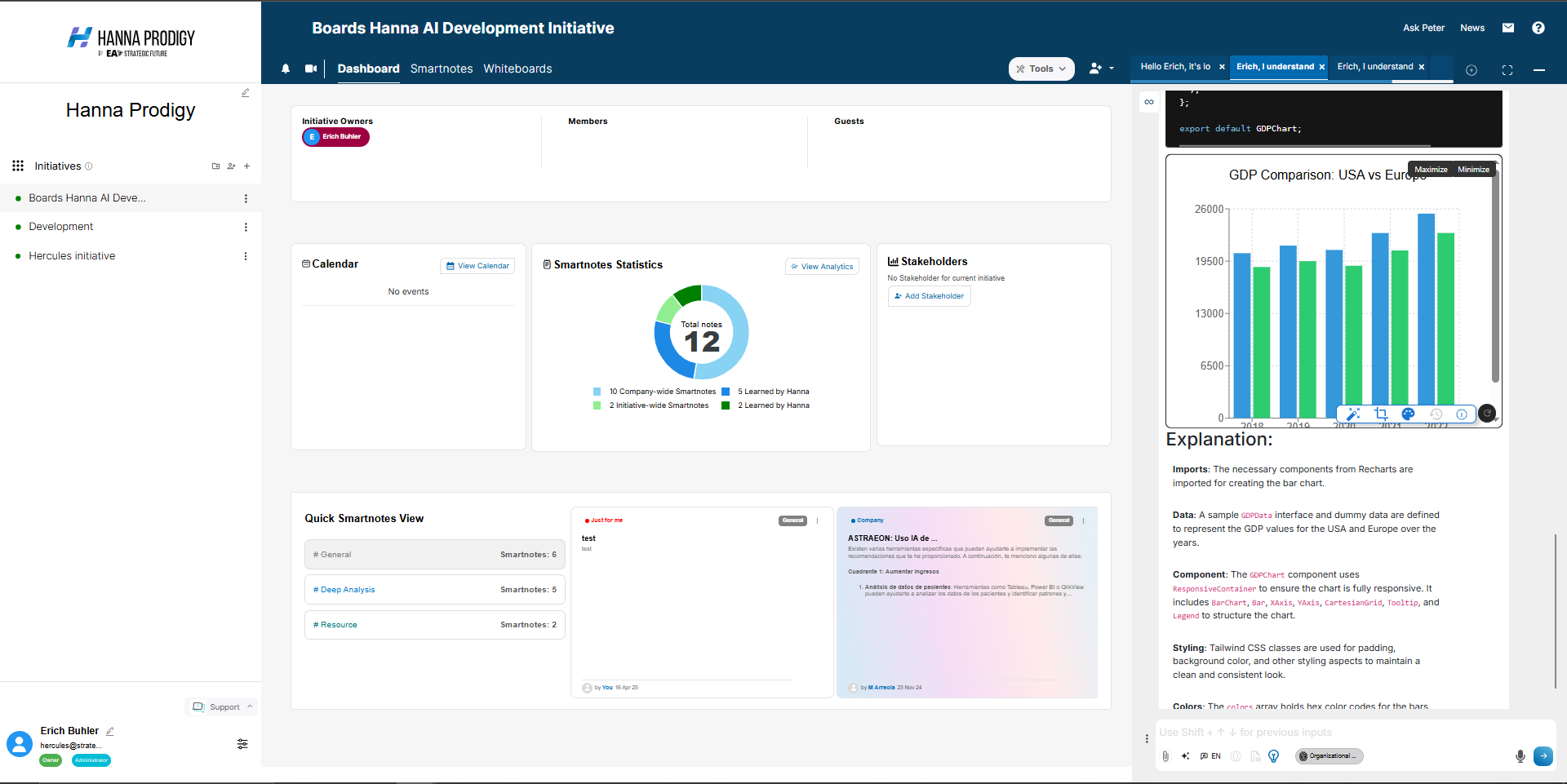Open the history icon on the chart toolbar
Image resolution: width=1567 pixels, height=784 pixels.
pyautogui.click(x=1436, y=414)
